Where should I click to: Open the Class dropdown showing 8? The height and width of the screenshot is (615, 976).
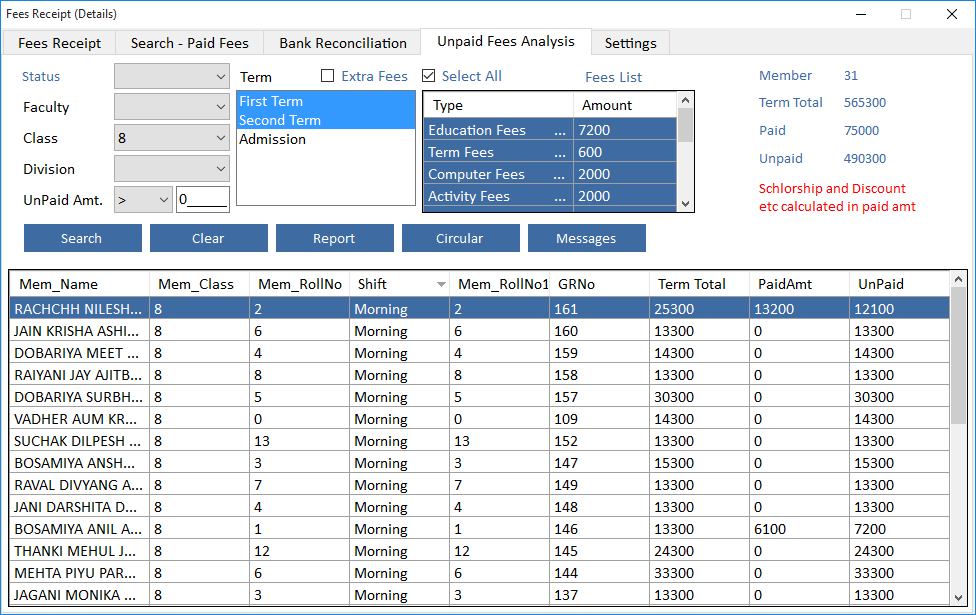[172, 138]
